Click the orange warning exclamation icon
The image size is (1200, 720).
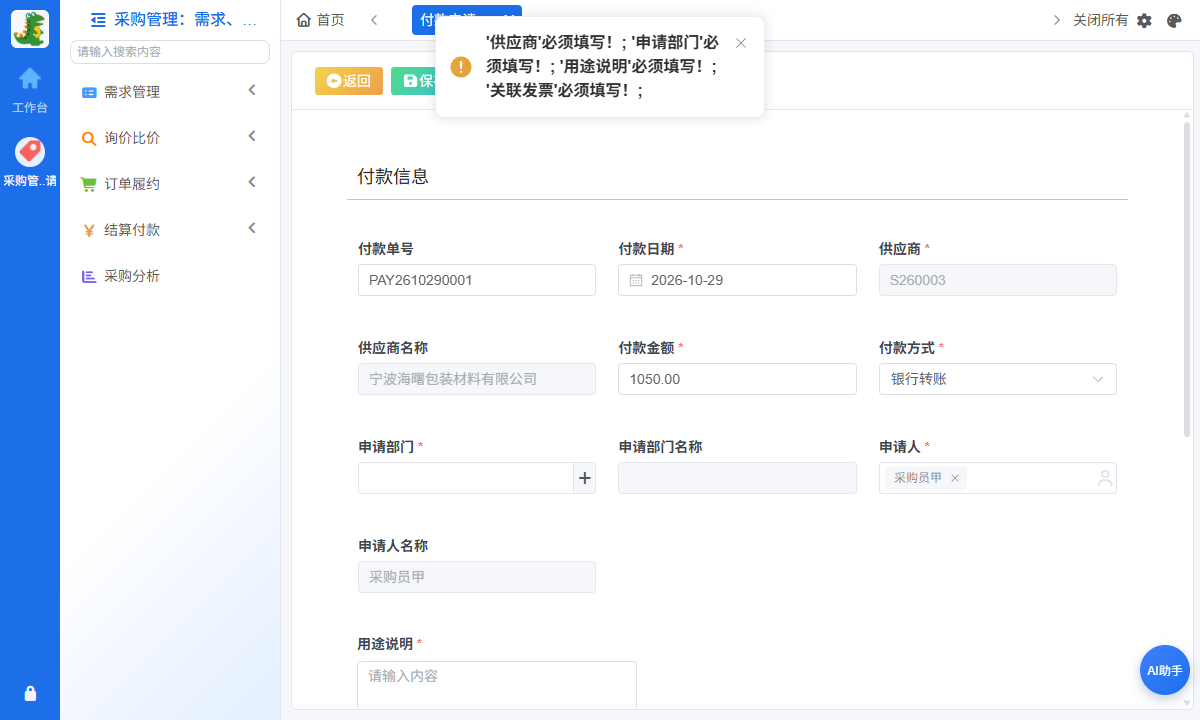(x=461, y=67)
